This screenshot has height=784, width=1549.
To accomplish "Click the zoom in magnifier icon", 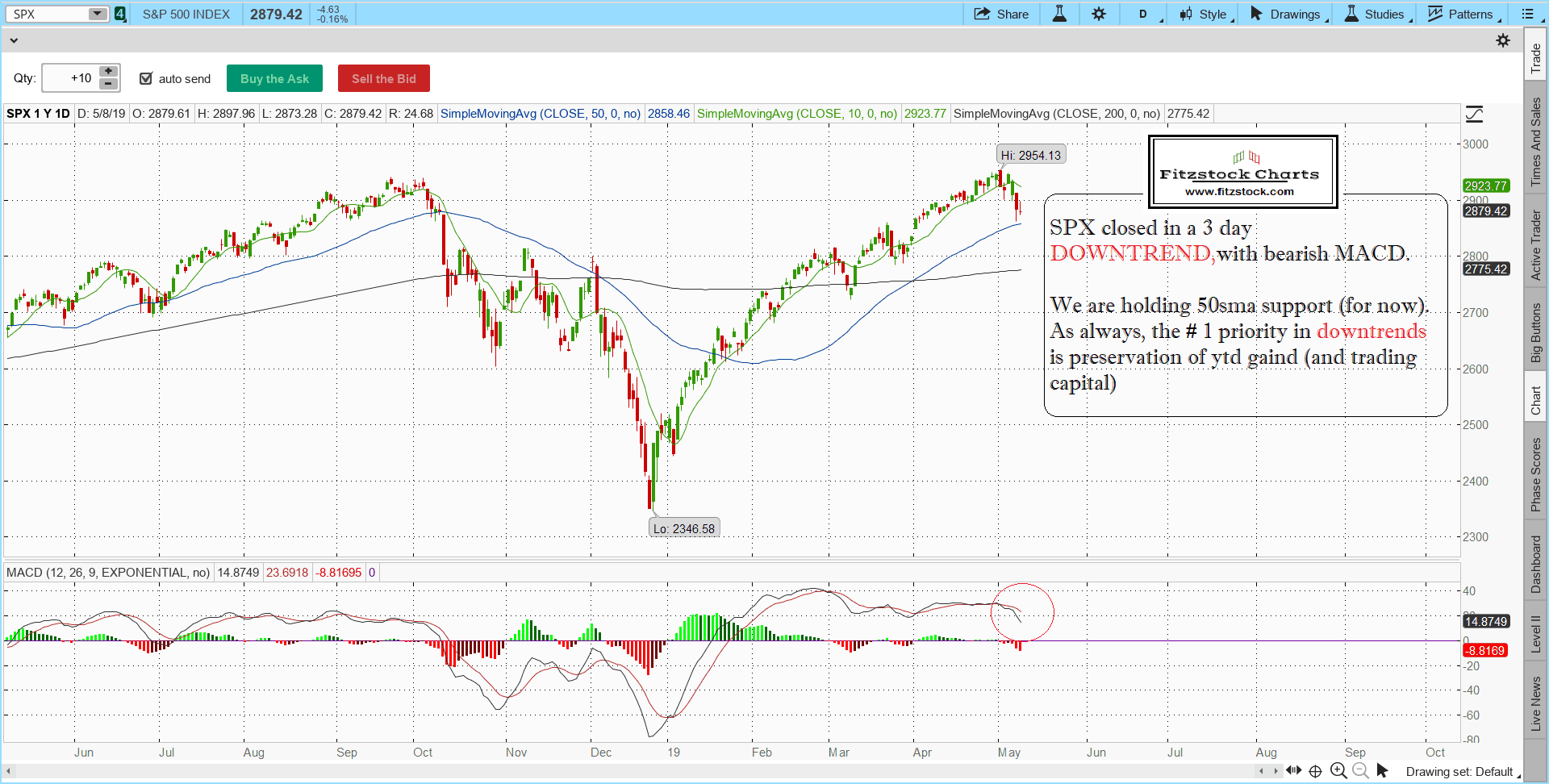I will [x=1338, y=771].
